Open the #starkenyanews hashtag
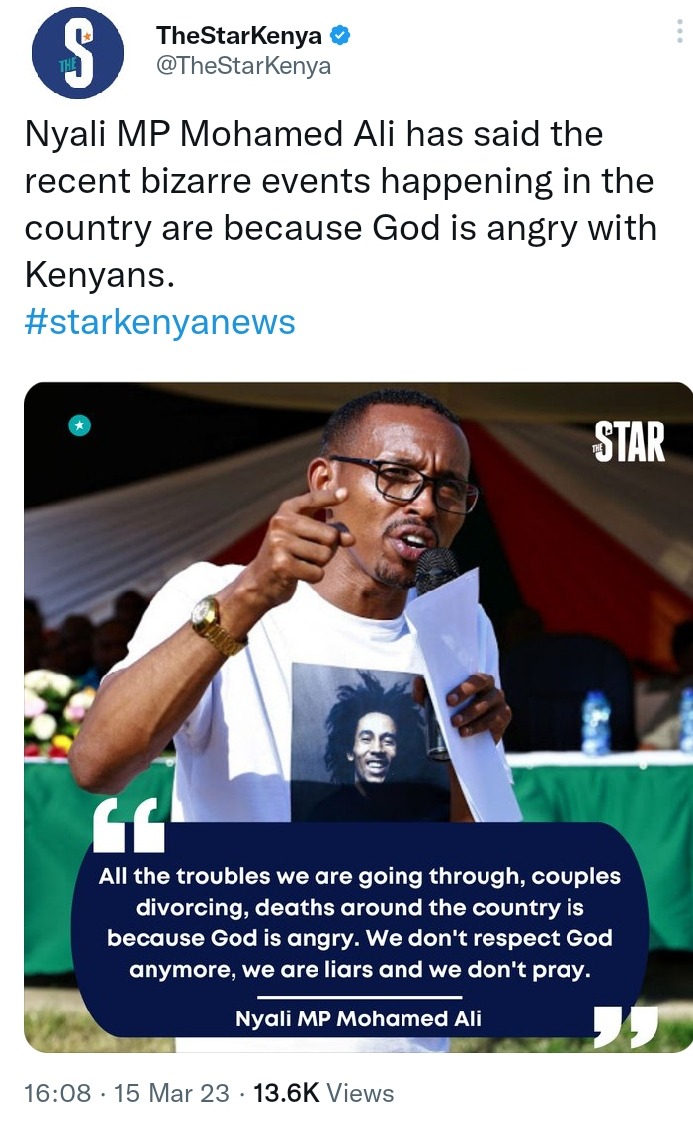The image size is (693, 1123). pyautogui.click(x=160, y=322)
